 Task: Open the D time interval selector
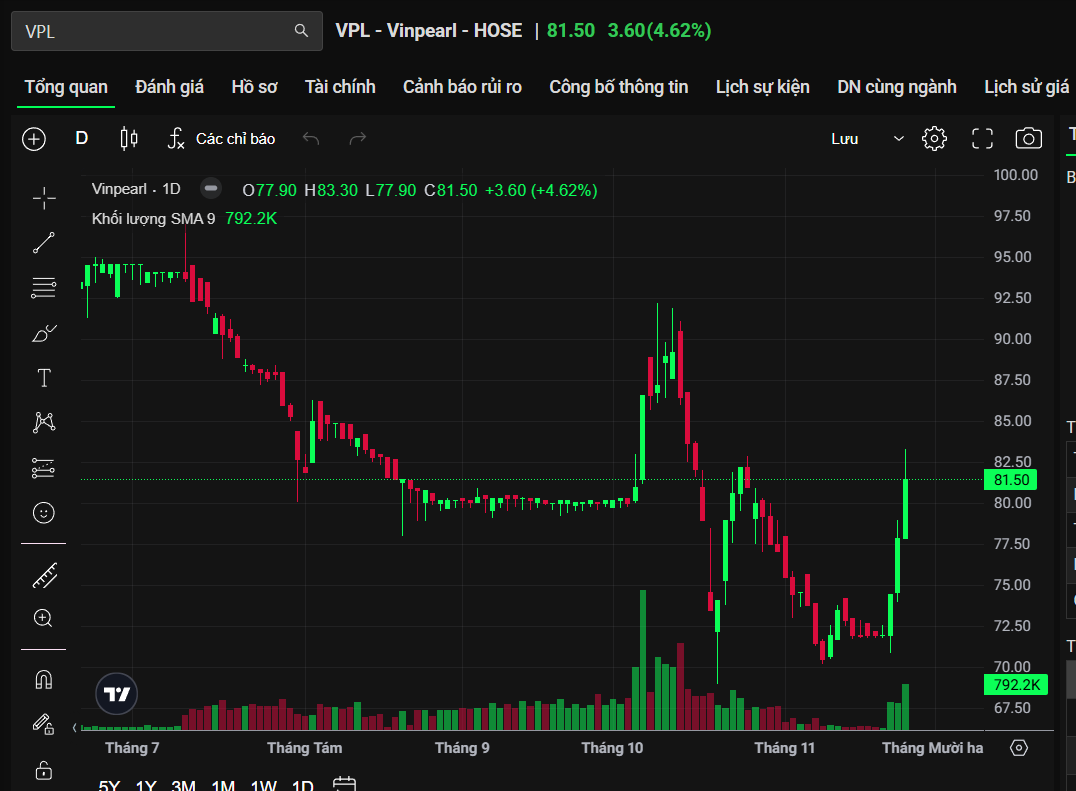(82, 139)
